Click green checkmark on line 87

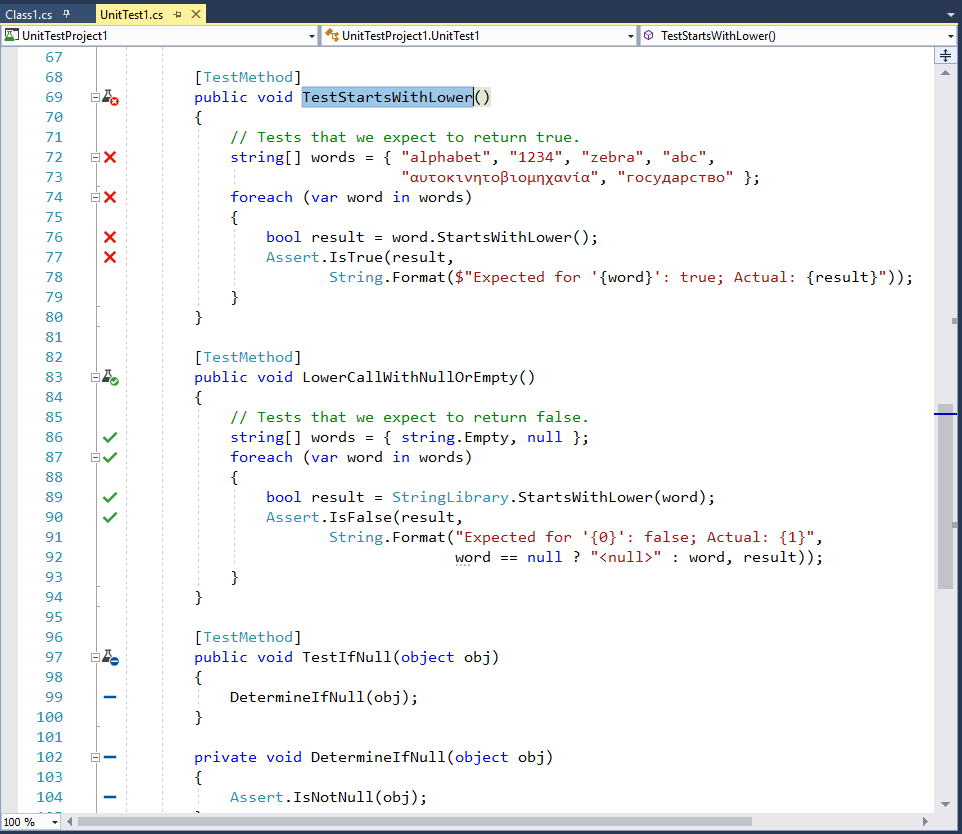click(110, 457)
